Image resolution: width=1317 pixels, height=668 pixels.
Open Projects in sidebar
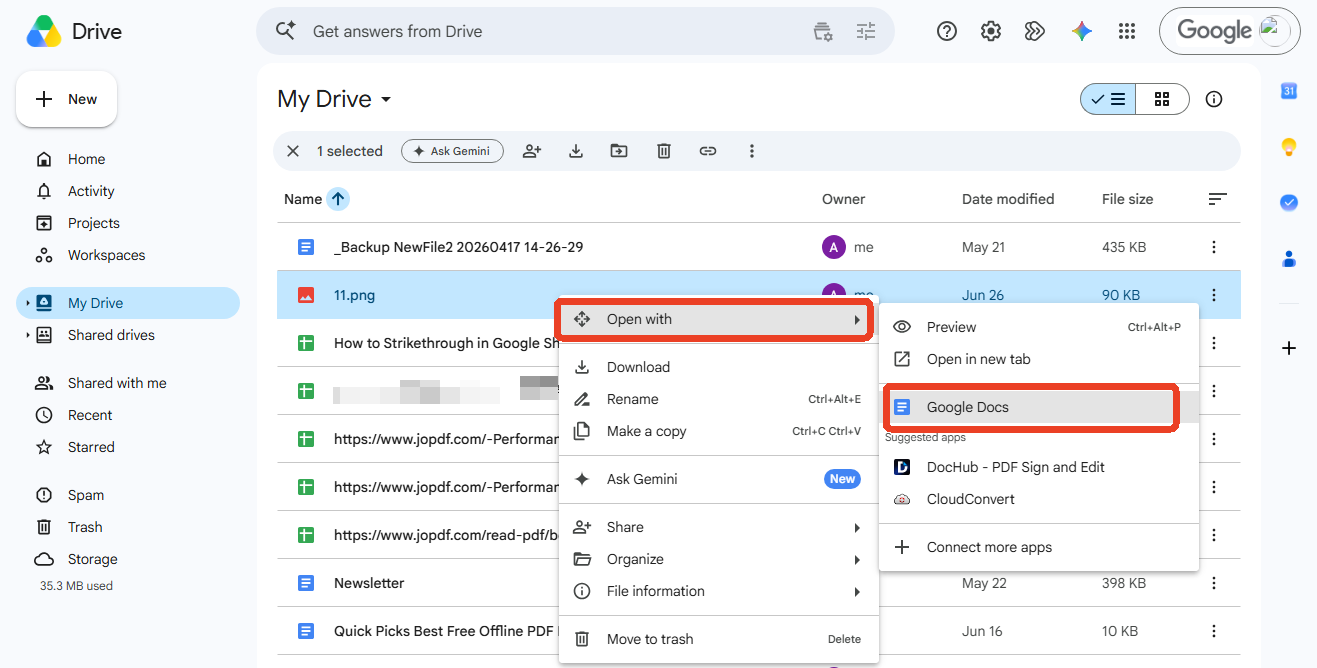pyautogui.click(x=128, y=223)
